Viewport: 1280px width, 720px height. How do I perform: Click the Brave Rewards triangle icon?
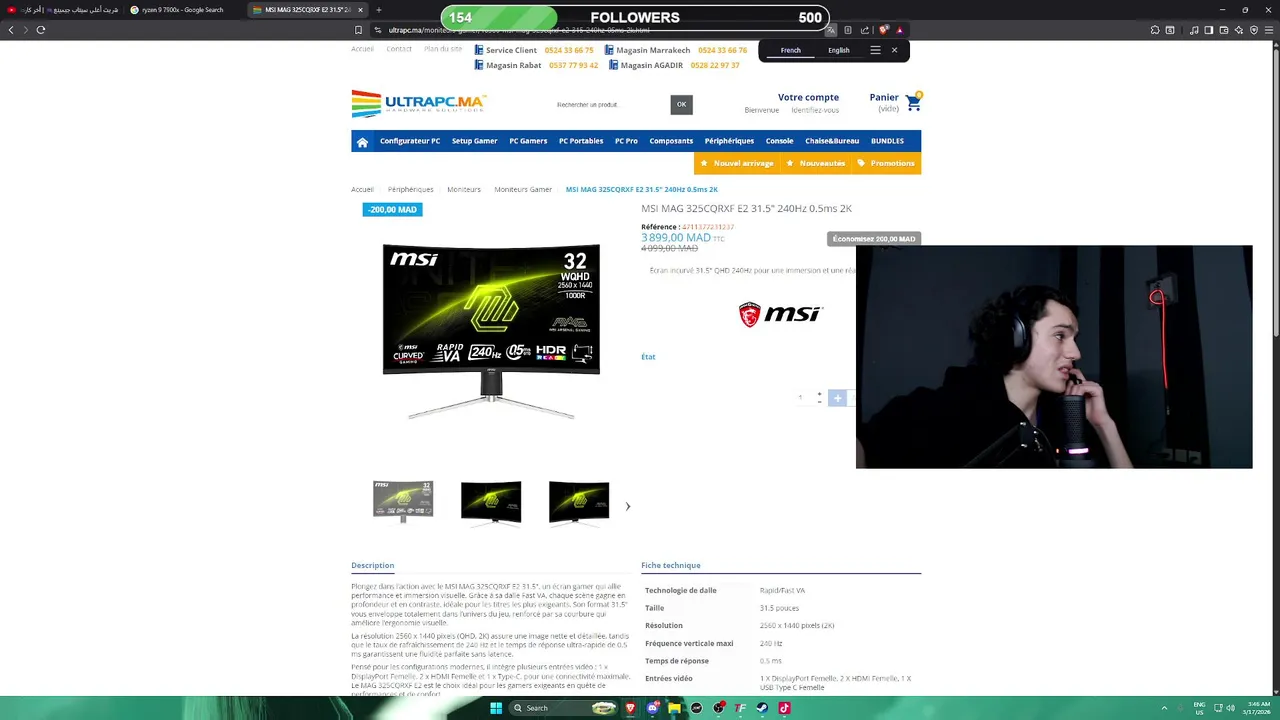tap(899, 30)
